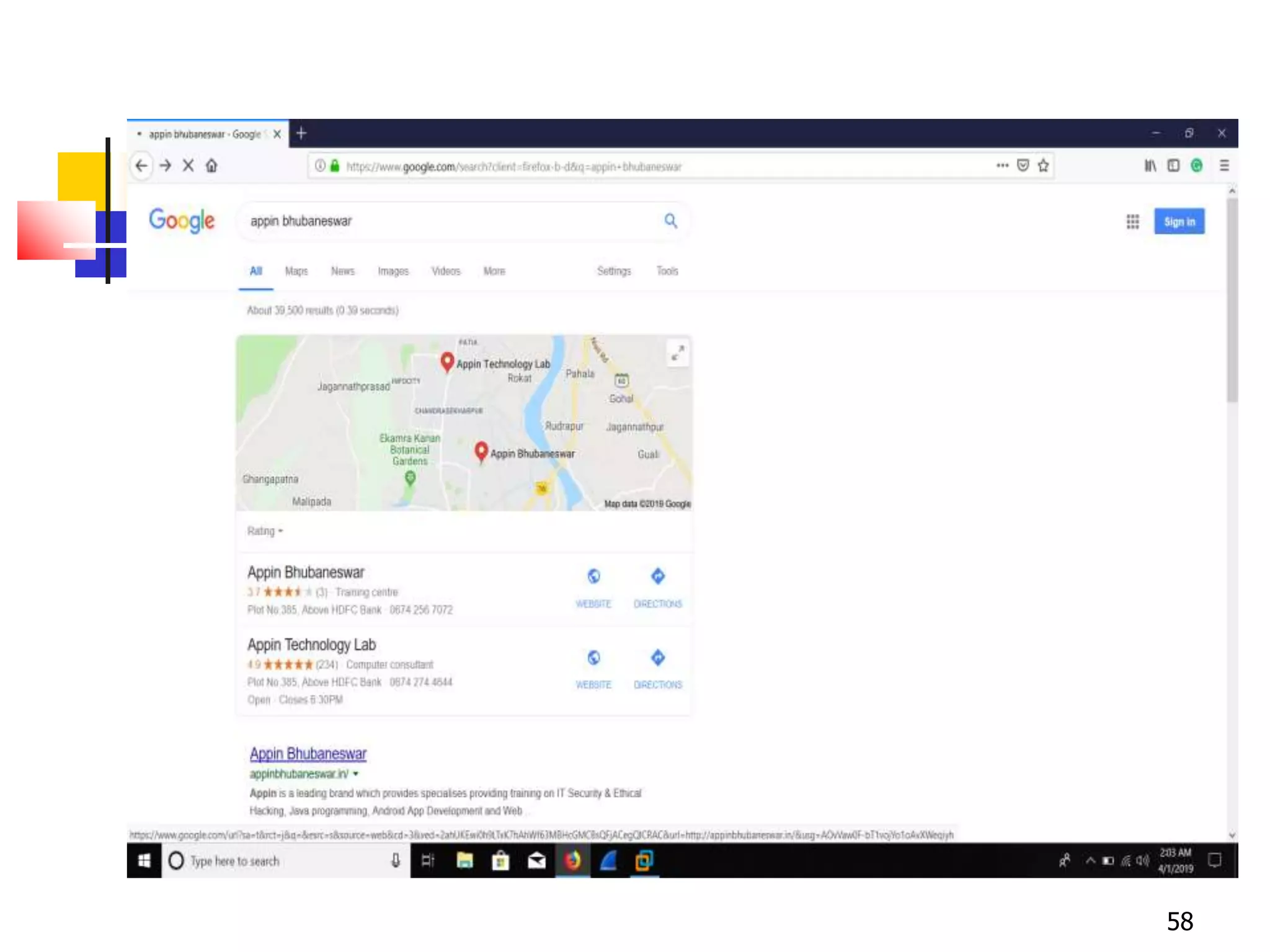This screenshot has width=1270, height=952.
Task: Toggle the Firefox sidebar icon
Action: [1173, 165]
